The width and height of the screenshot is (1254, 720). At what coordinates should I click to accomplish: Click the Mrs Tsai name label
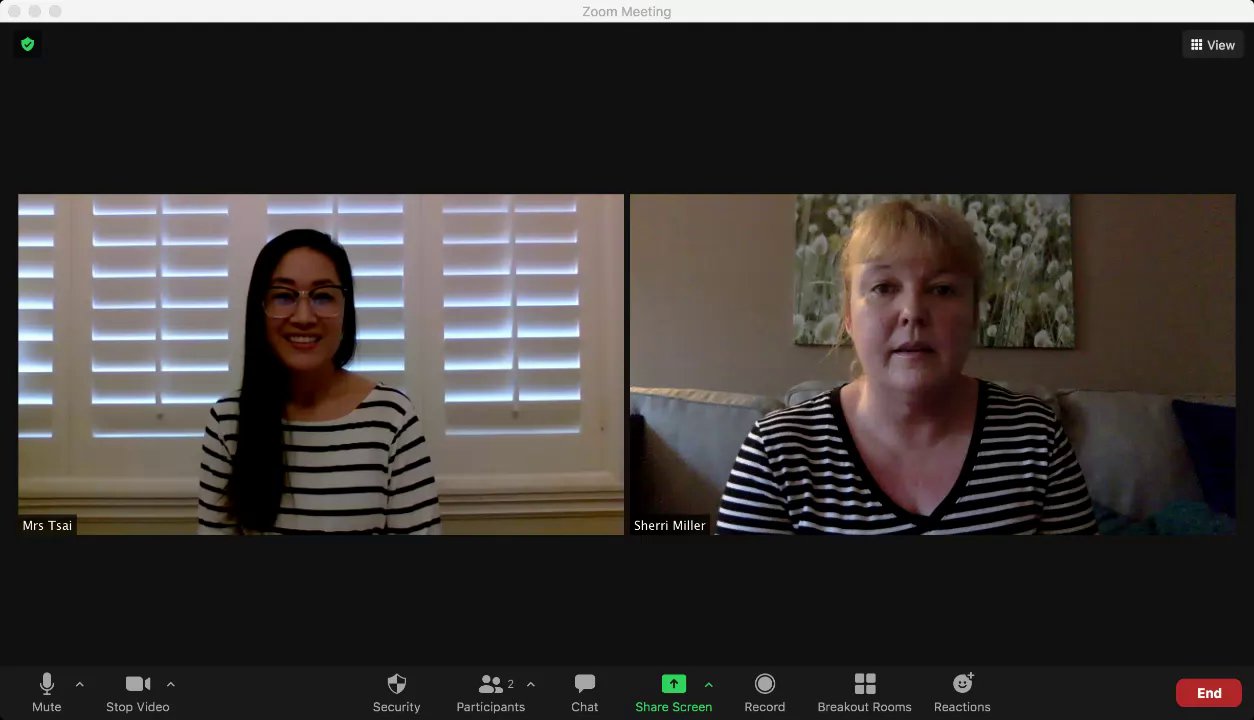pos(48,525)
